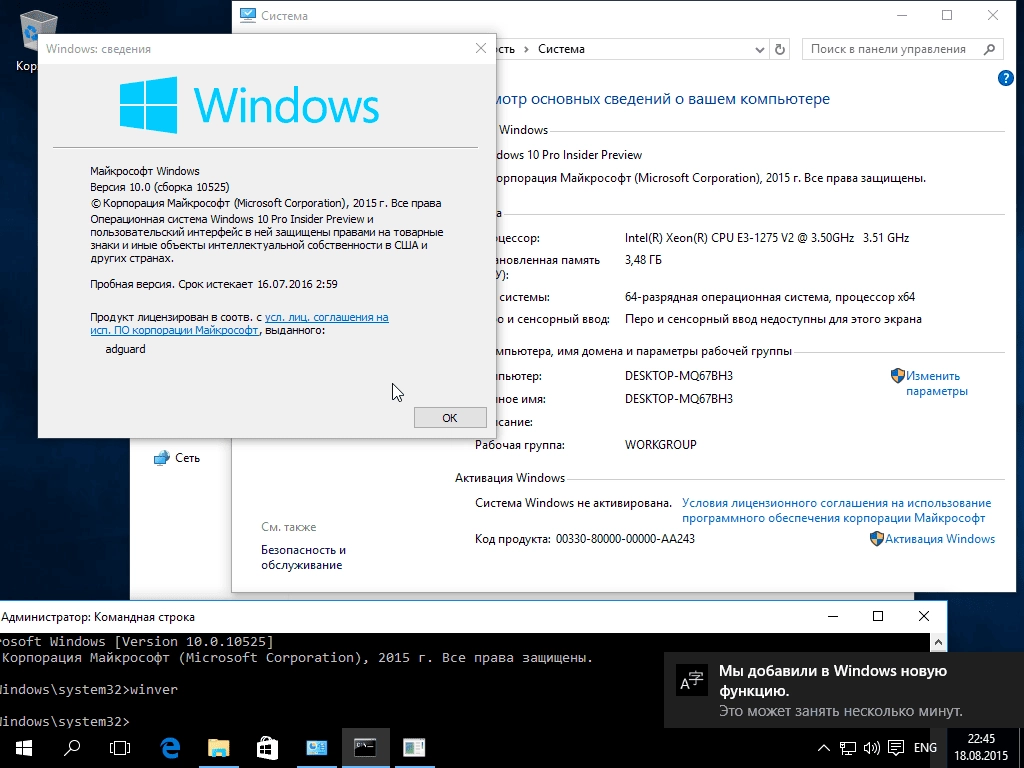Open taskbar search magnifier
The height and width of the screenshot is (768, 1024).
click(x=72, y=748)
